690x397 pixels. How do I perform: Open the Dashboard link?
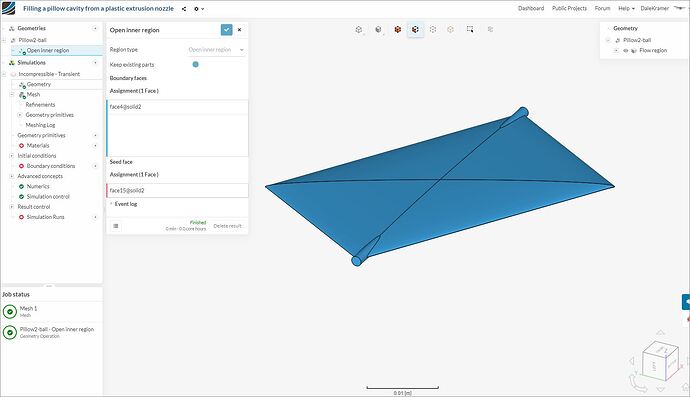531,8
